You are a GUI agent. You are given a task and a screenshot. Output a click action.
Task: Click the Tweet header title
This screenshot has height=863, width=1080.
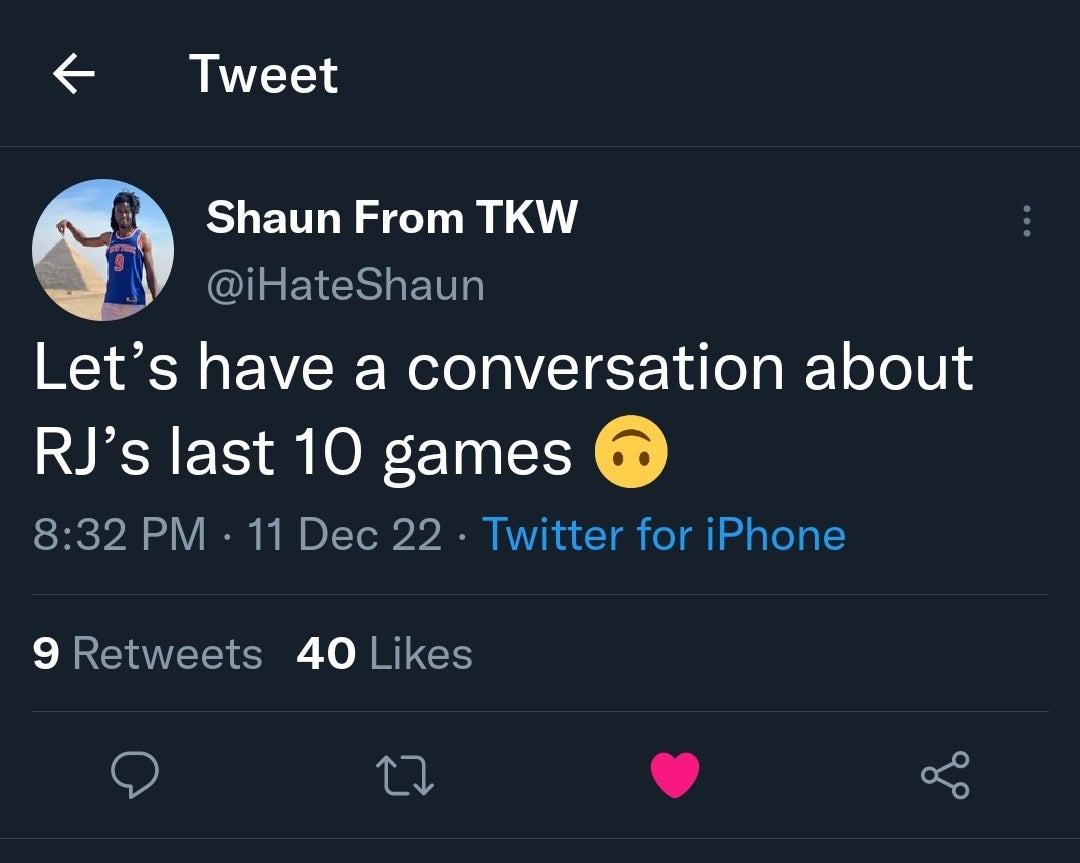tap(263, 75)
